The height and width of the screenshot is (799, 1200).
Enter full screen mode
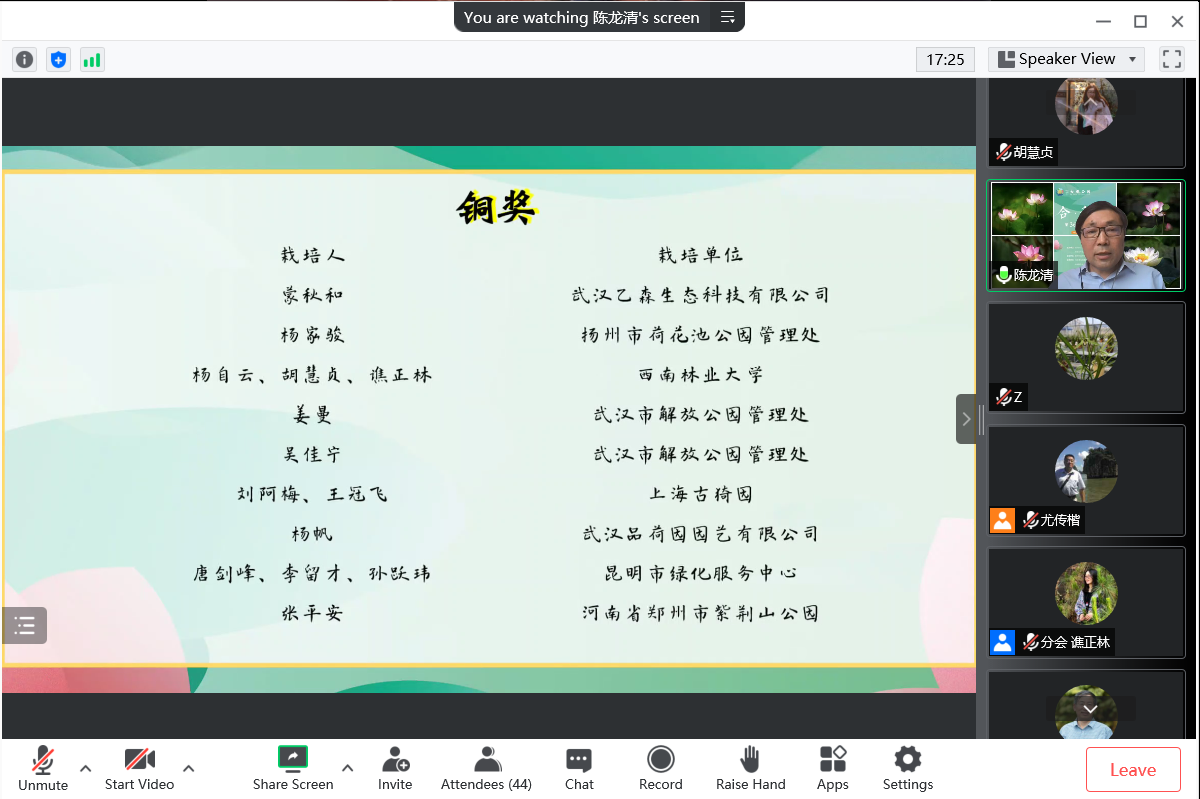pos(1171,59)
